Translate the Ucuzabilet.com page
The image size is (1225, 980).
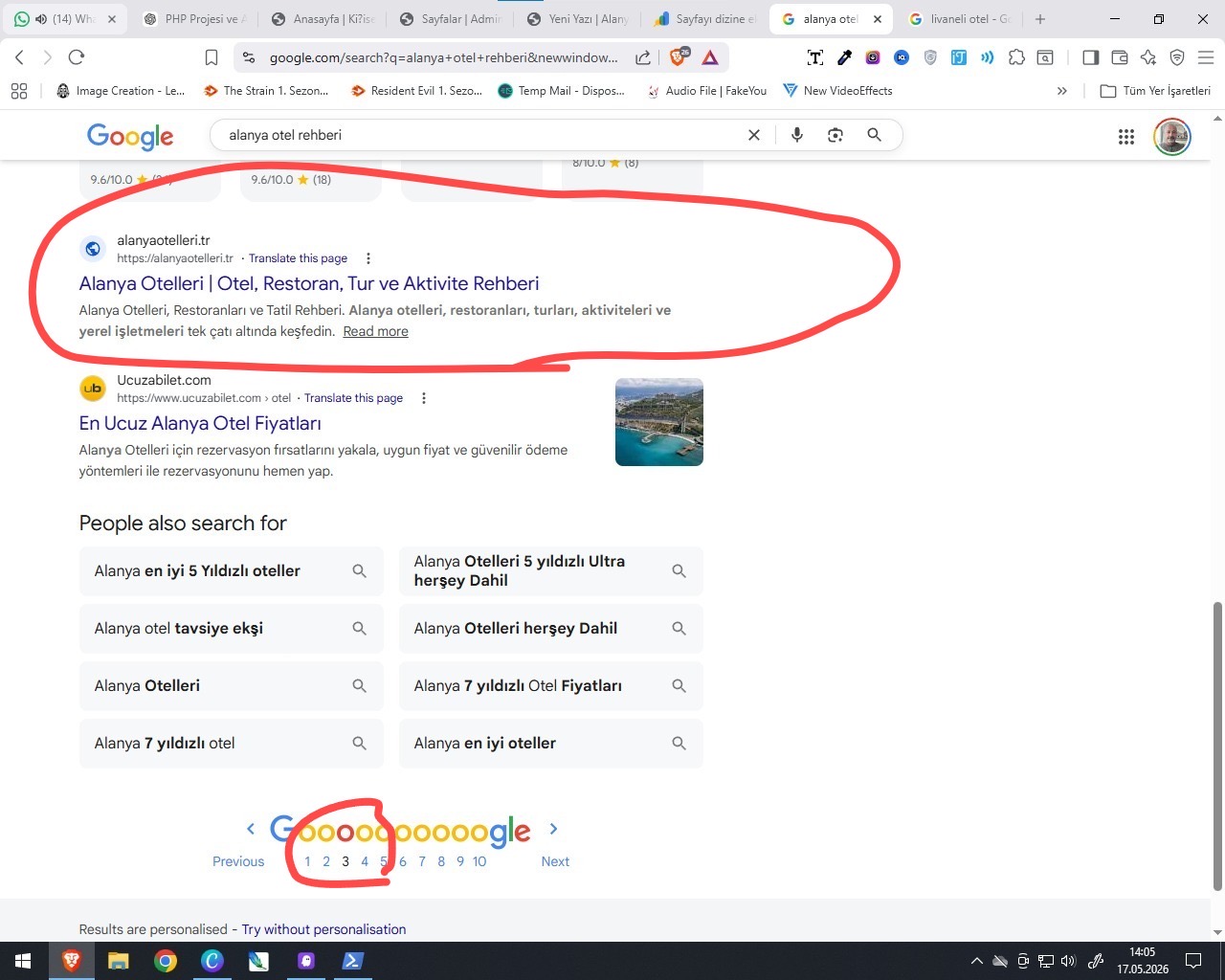click(353, 398)
